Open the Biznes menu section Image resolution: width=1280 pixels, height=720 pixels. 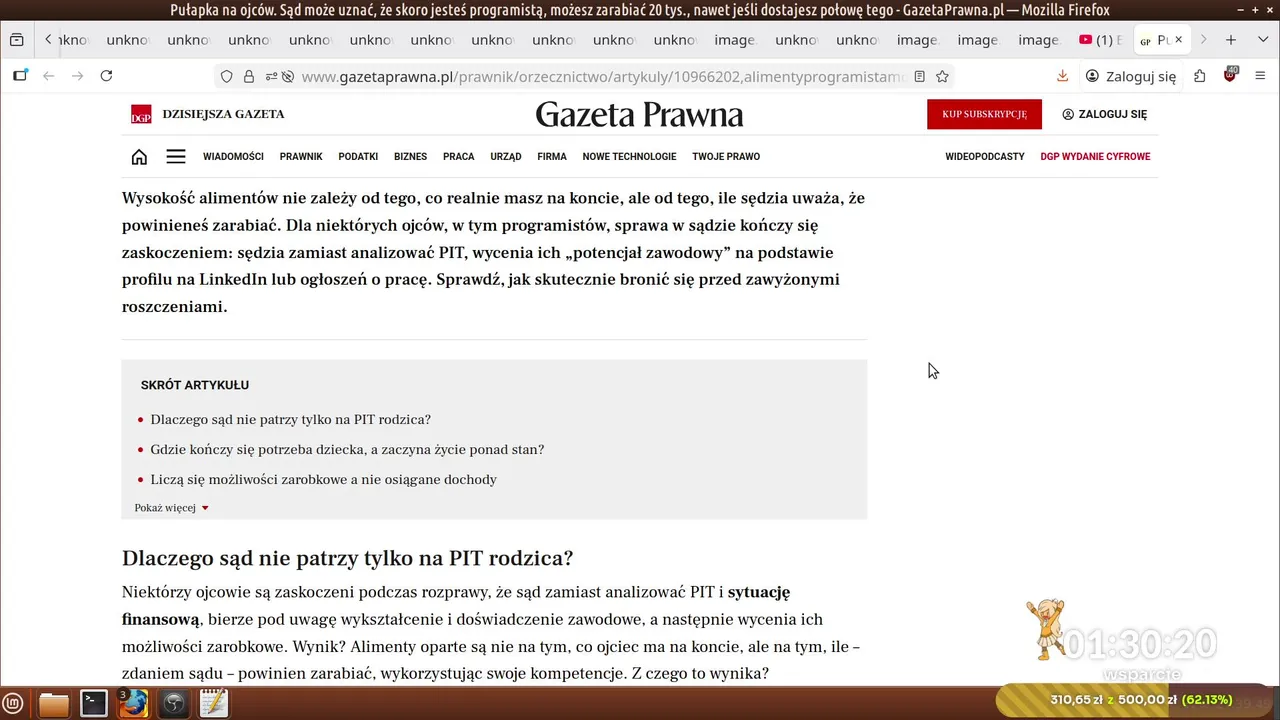click(x=410, y=157)
